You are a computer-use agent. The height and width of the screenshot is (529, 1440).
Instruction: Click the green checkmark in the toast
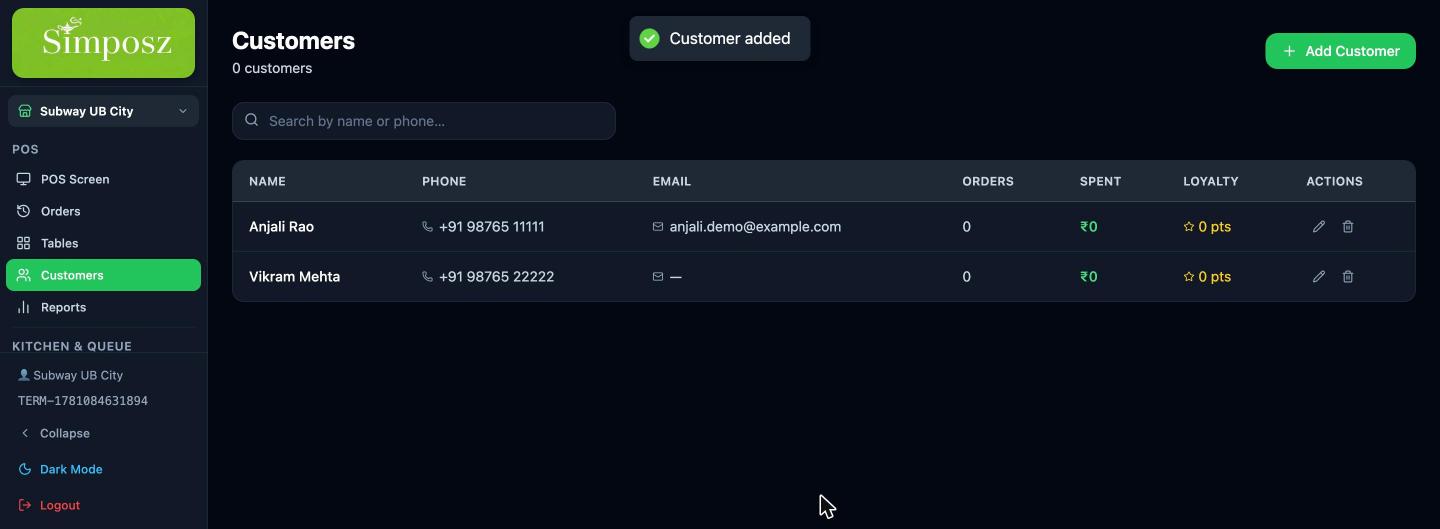(650, 39)
